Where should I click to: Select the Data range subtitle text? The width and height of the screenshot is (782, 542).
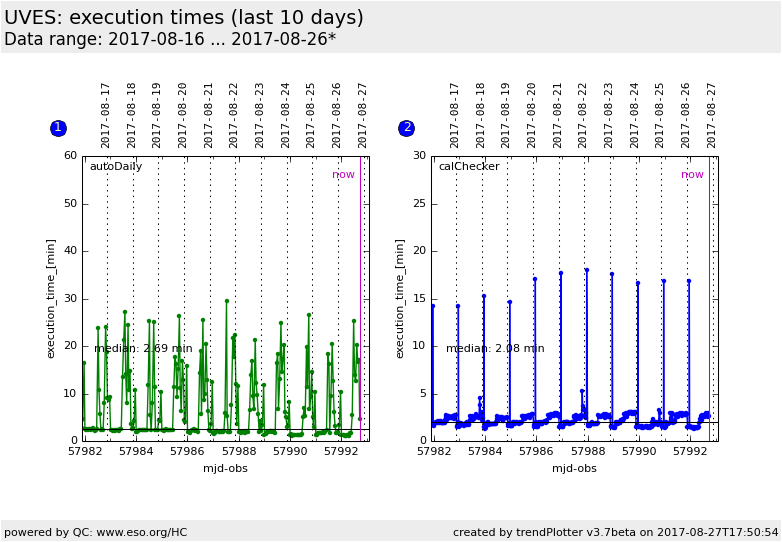(x=170, y=40)
